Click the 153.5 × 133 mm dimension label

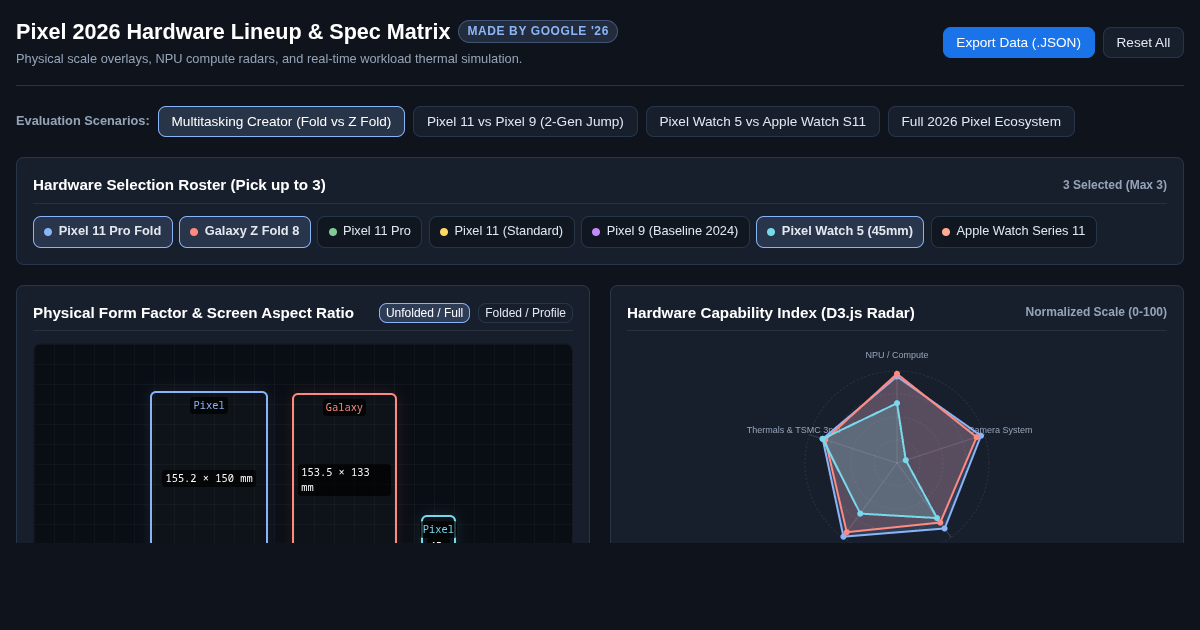point(344,480)
